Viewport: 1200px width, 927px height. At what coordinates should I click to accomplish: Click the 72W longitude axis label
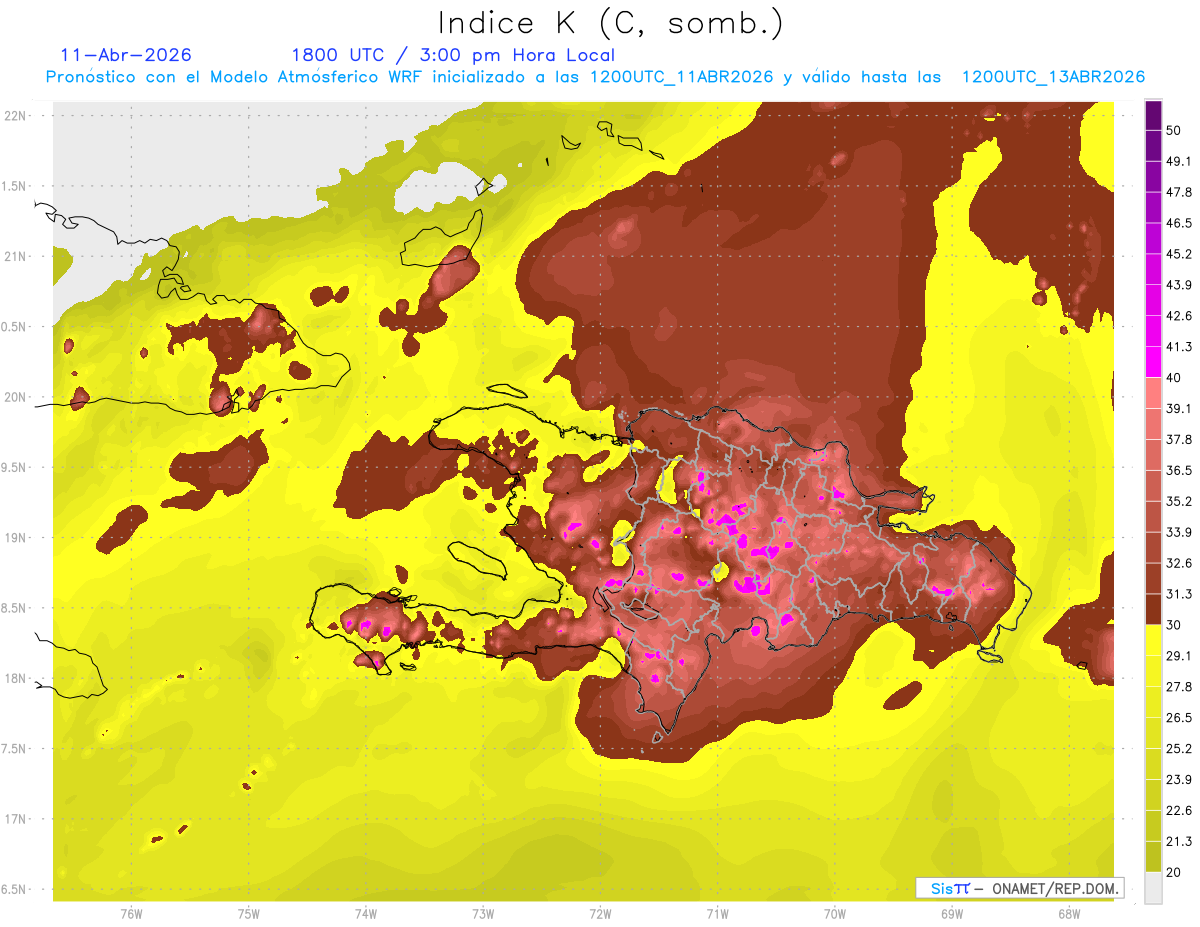coord(600,914)
